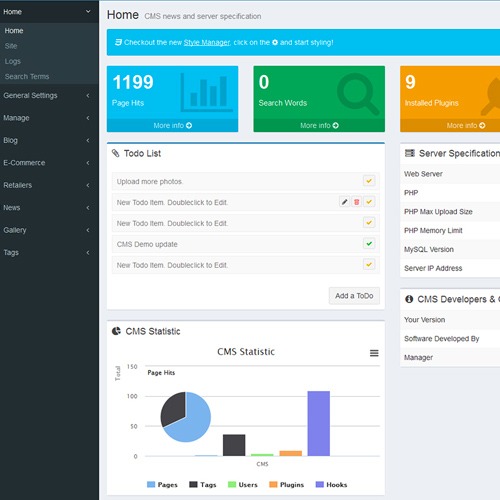The height and width of the screenshot is (500, 500).
Task: Click the pencil edit icon on second todo
Action: point(344,202)
